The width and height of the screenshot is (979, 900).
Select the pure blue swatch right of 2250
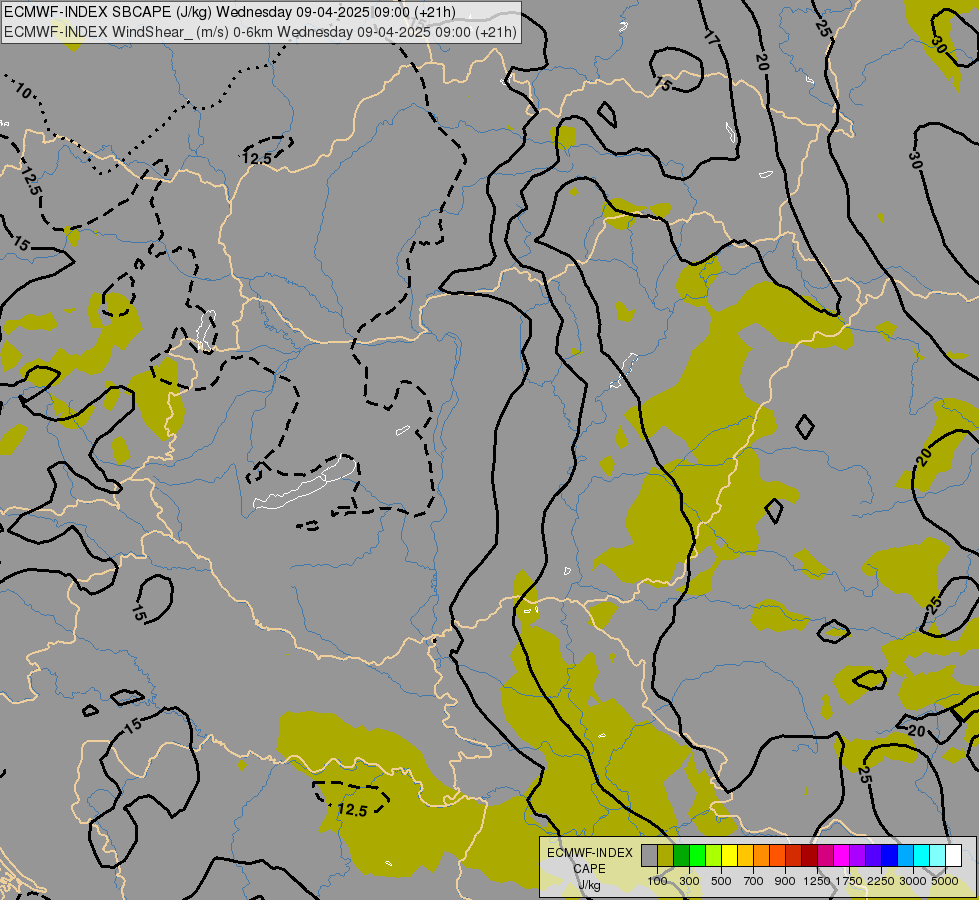890,855
